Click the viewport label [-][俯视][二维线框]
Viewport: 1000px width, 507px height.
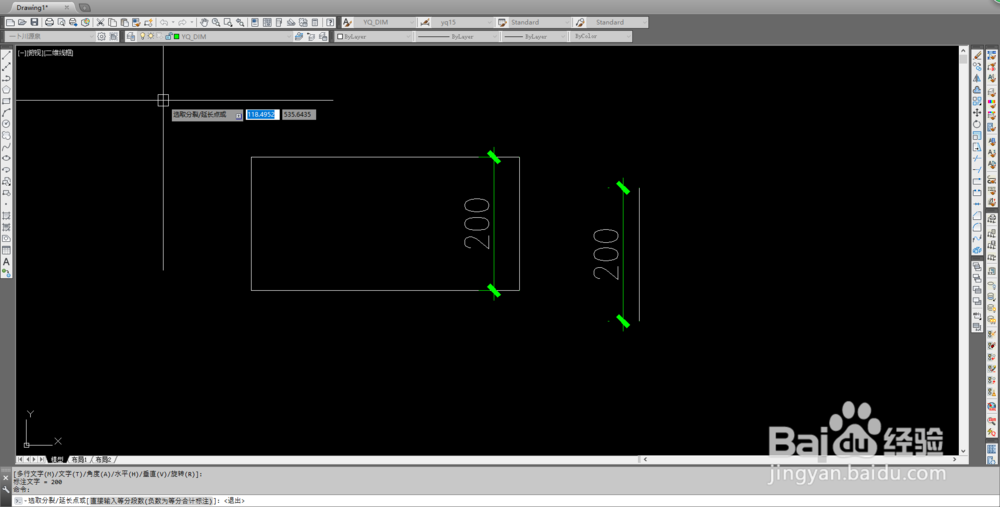point(45,53)
